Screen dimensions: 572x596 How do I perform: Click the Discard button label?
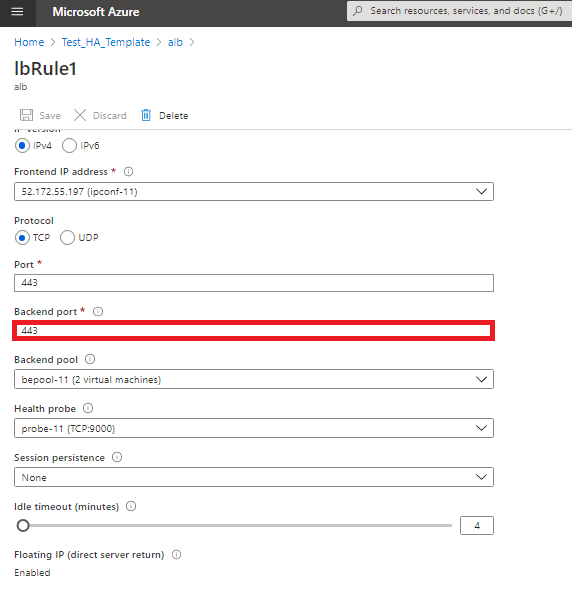109,116
